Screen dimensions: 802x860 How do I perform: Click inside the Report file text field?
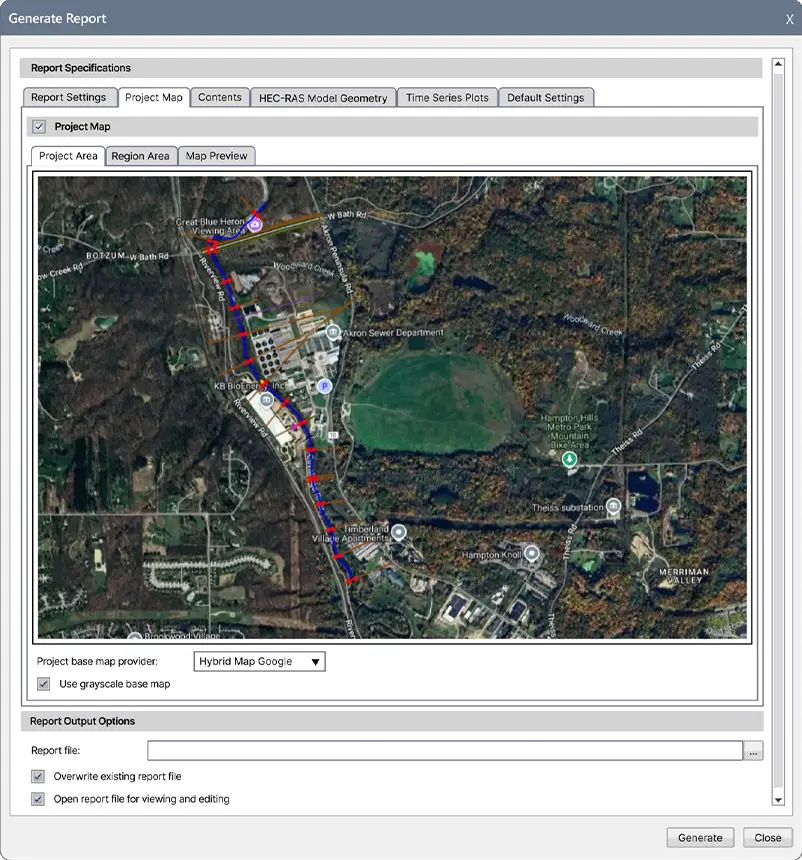coord(444,751)
